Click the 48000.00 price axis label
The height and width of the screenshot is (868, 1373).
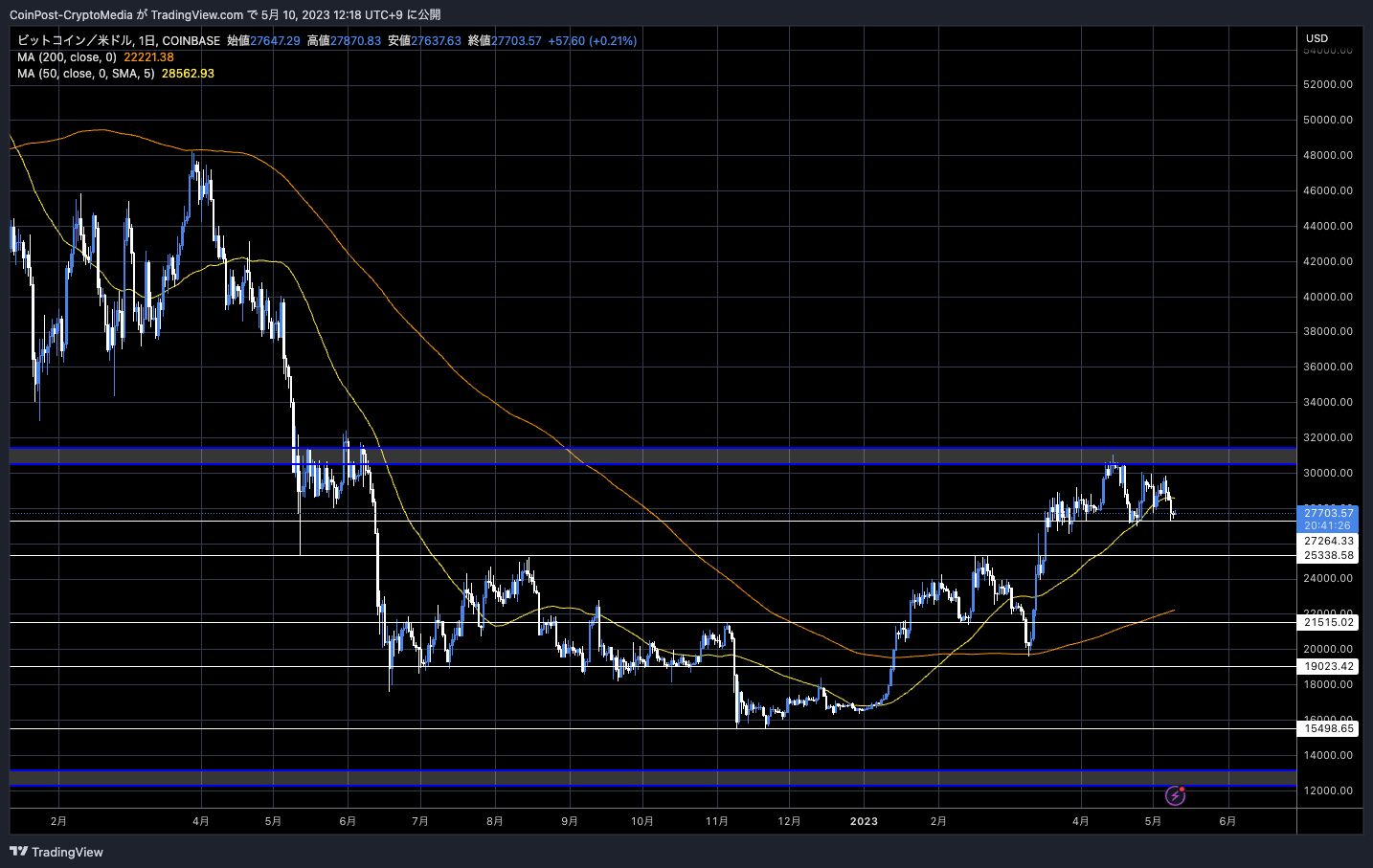click(1328, 155)
